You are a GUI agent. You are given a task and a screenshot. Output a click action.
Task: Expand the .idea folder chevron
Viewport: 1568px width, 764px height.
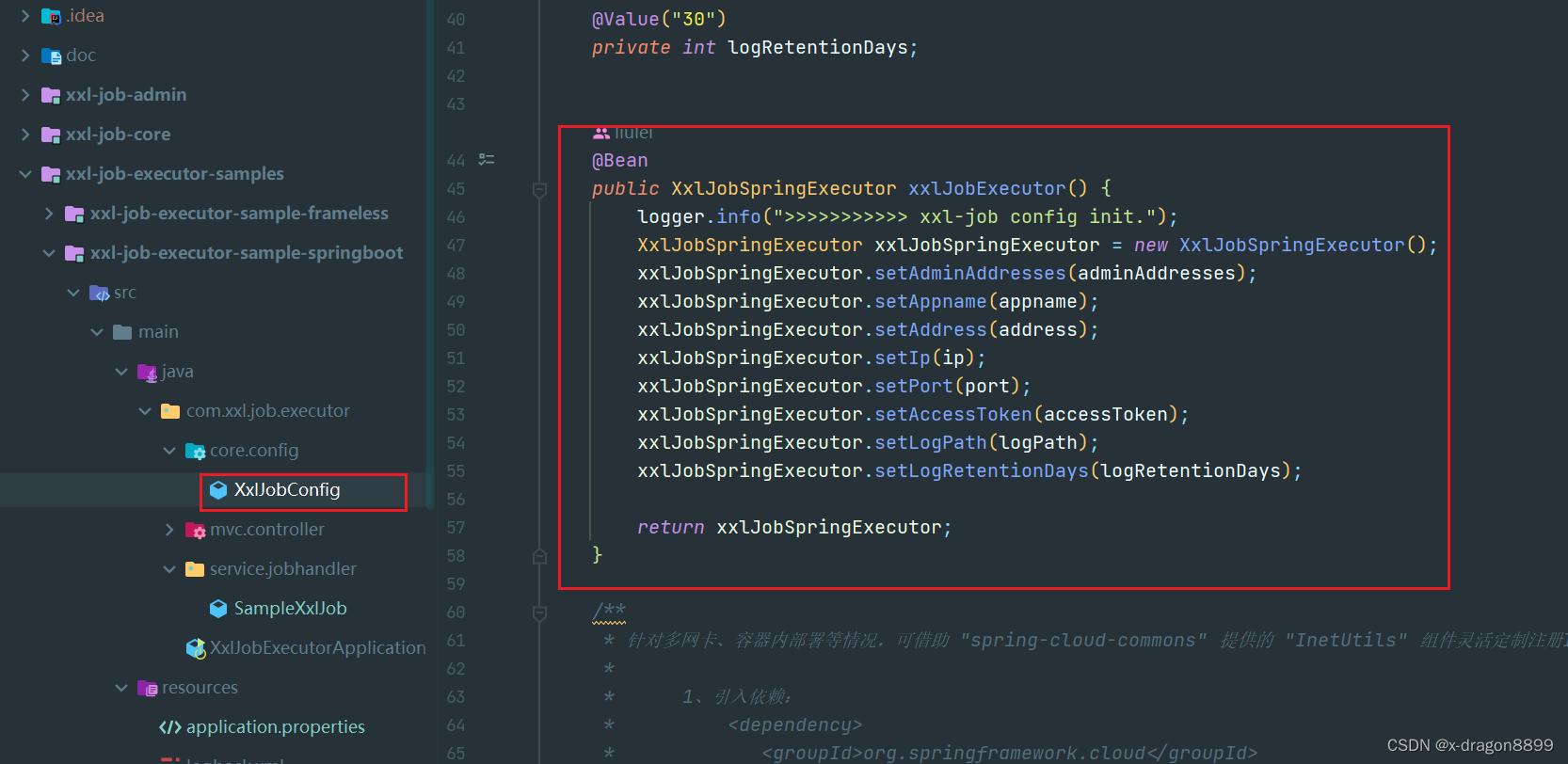[x=25, y=16]
